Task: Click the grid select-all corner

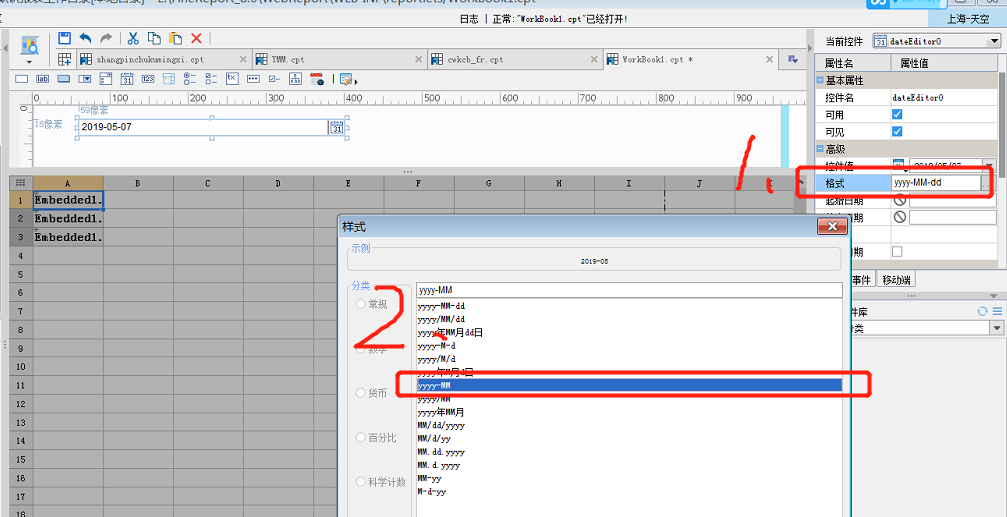Action: click(x=21, y=182)
